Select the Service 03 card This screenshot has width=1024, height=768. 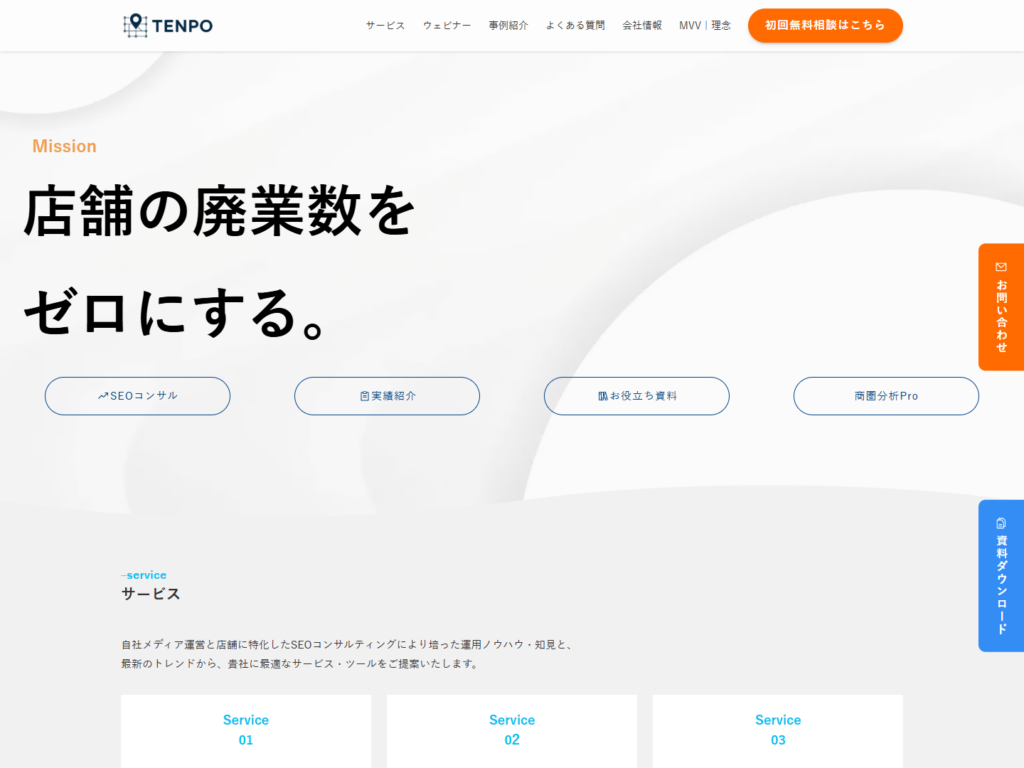pos(778,730)
